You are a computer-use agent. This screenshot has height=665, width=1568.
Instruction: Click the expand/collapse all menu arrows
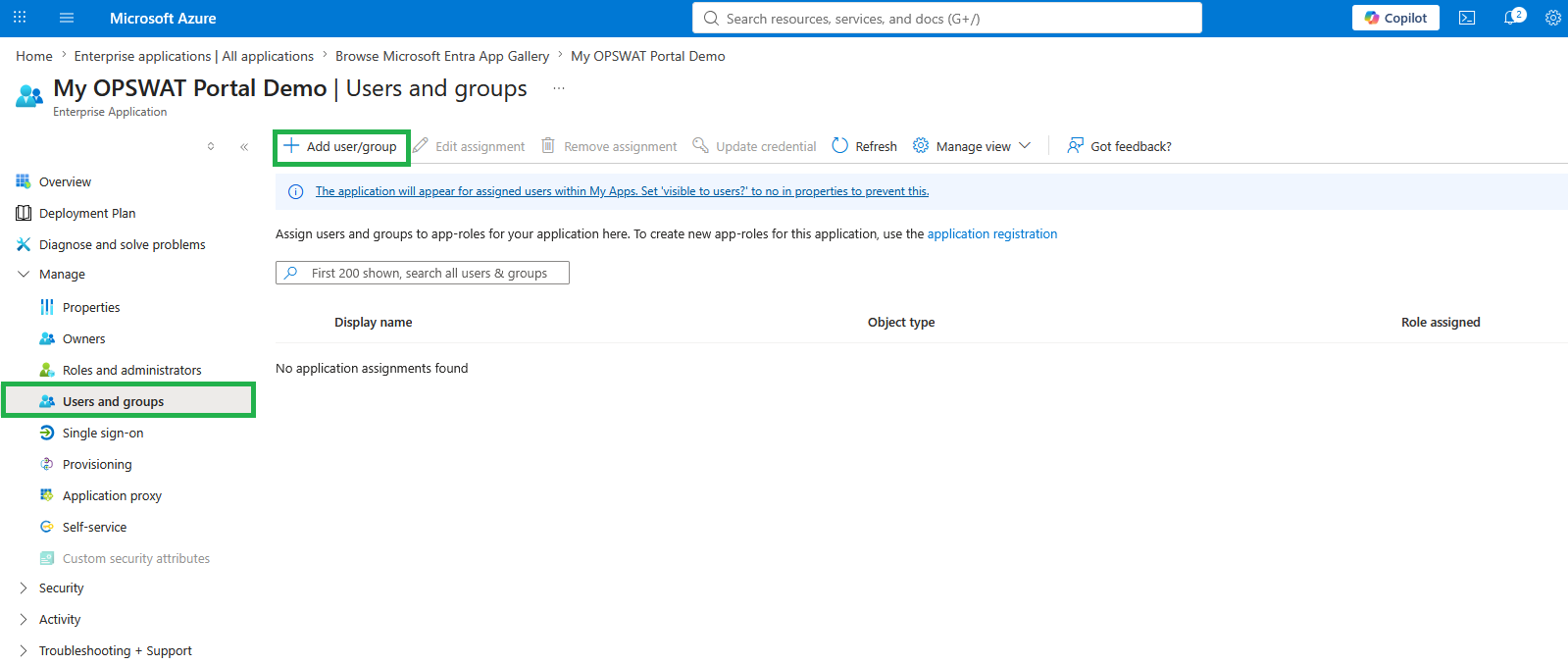(211, 147)
